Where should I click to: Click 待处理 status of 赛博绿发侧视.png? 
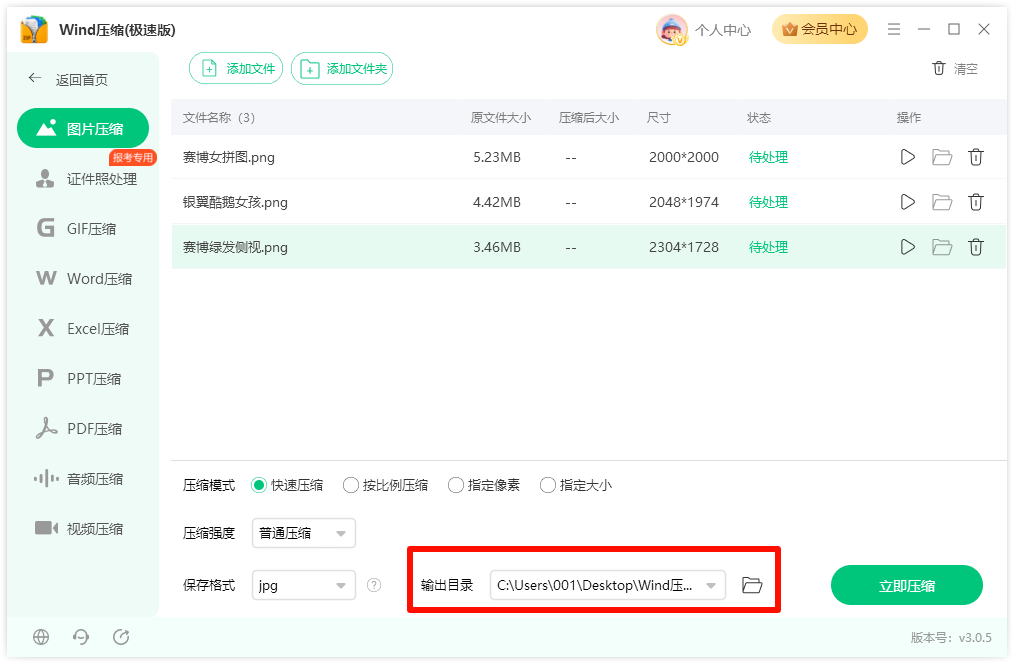click(x=768, y=247)
